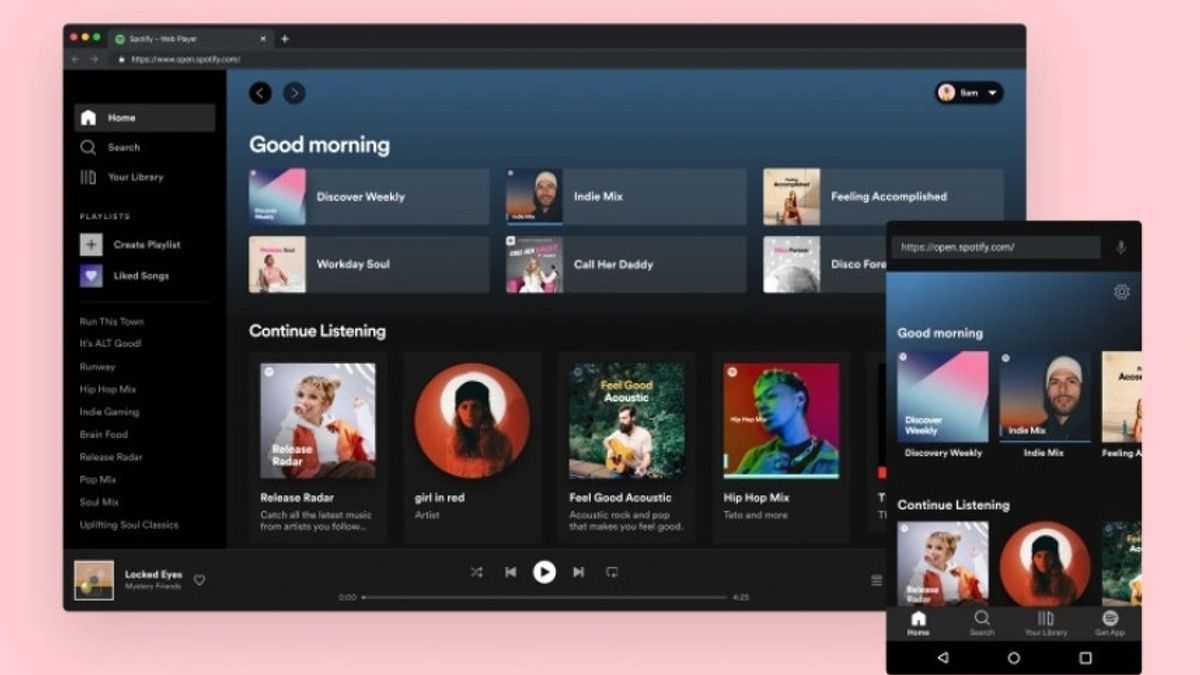Go back with the Spotify back arrow
The width and height of the screenshot is (1200, 675).
point(261,93)
